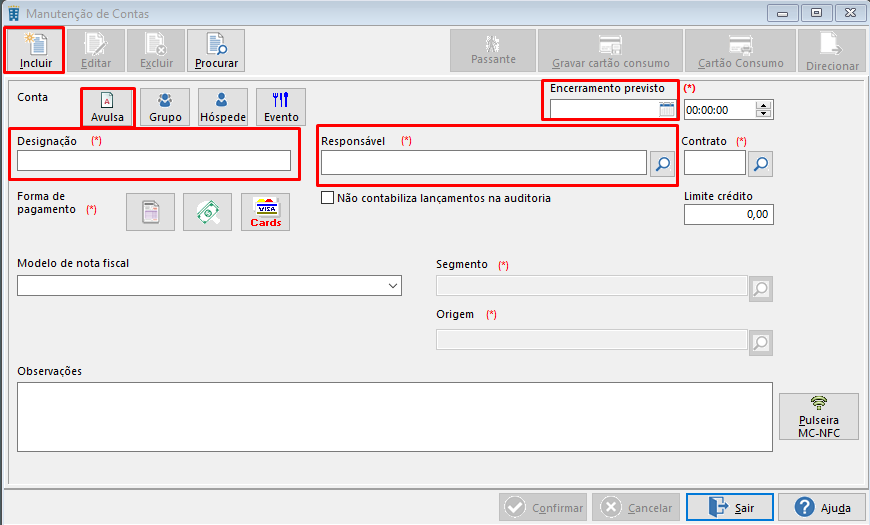This screenshot has width=870, height=525.
Task: Click the Observações text area
Action: pos(394,417)
